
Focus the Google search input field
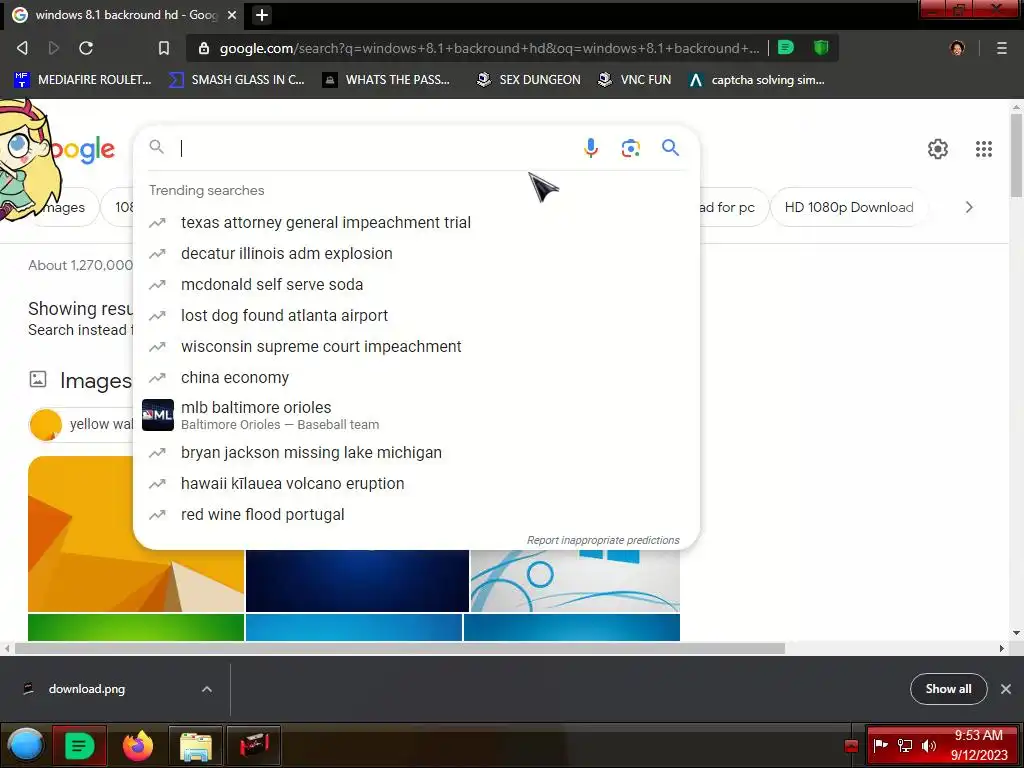tap(376, 148)
